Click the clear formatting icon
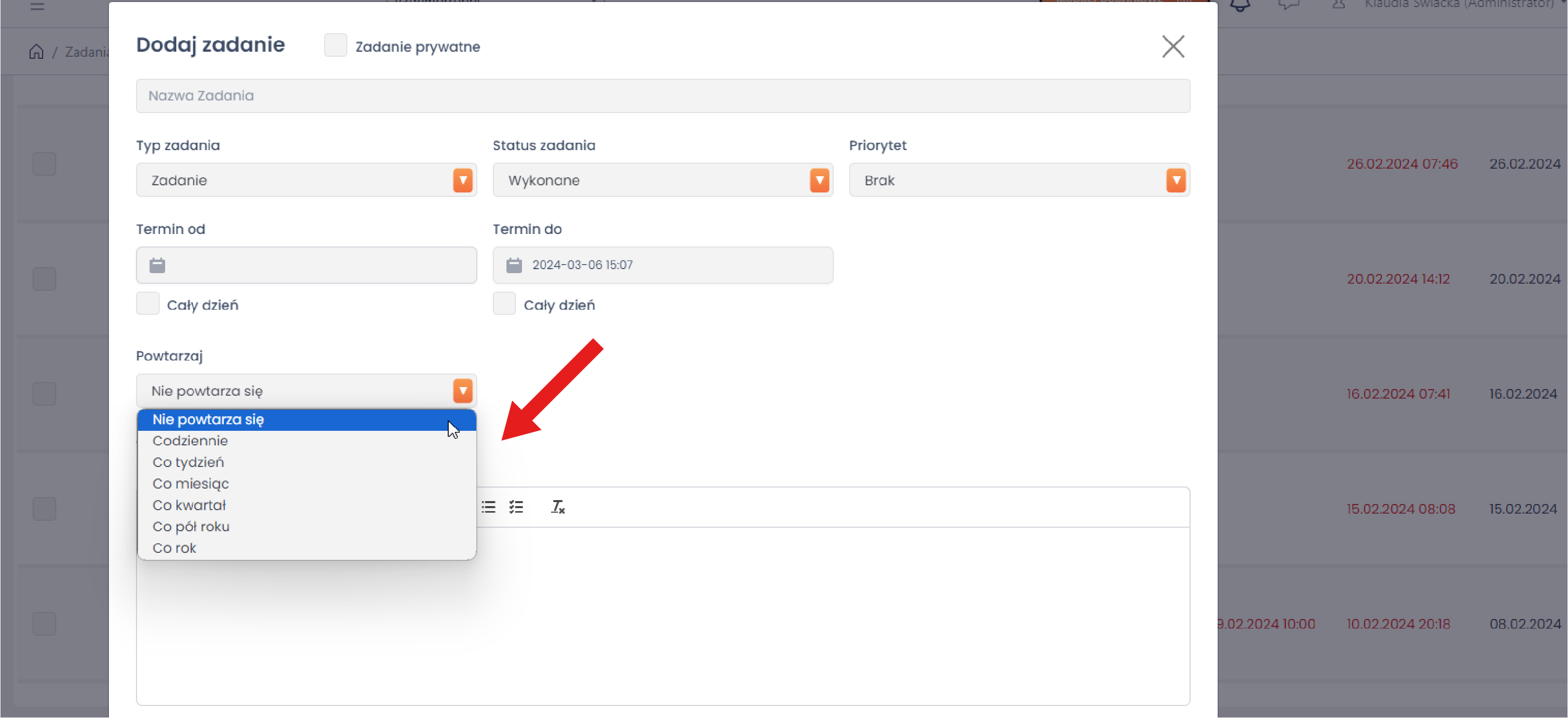The image size is (1568, 718). point(558,507)
